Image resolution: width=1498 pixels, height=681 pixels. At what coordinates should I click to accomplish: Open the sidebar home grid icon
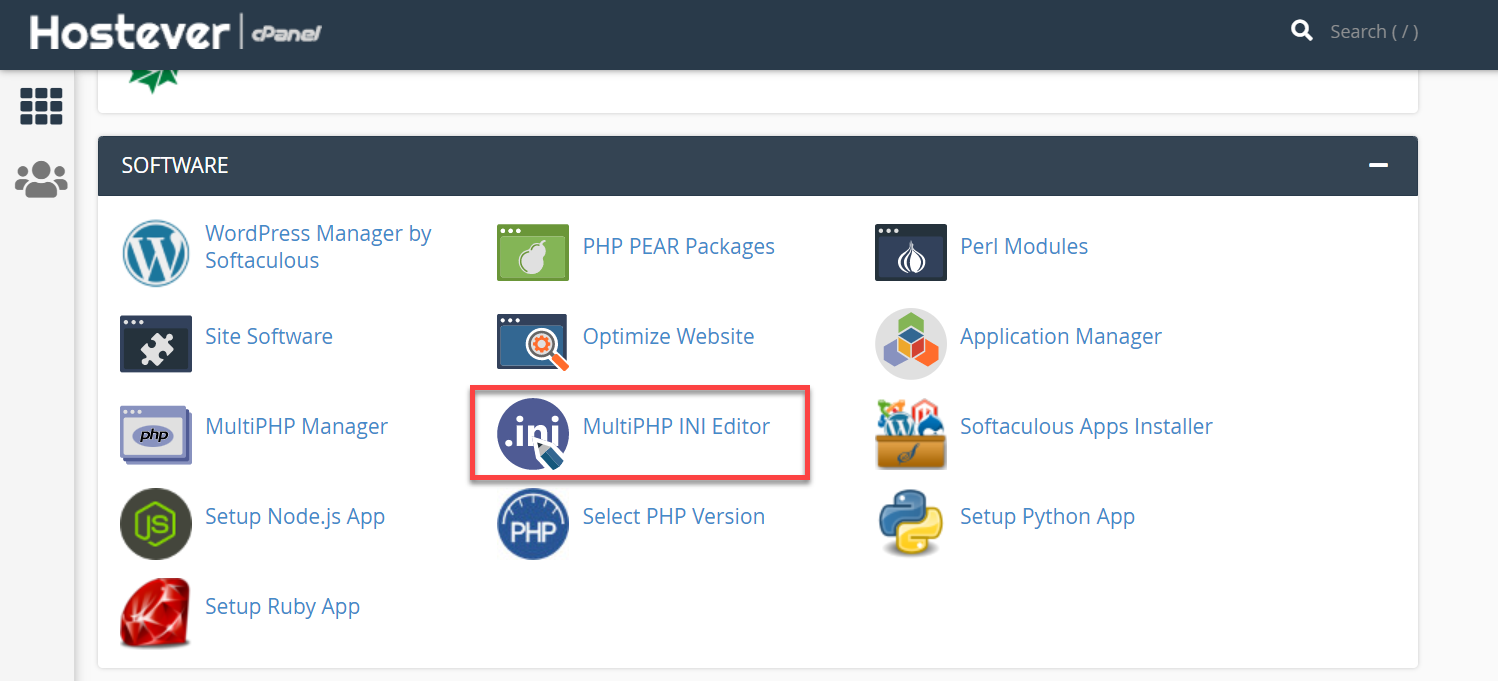tap(41, 106)
